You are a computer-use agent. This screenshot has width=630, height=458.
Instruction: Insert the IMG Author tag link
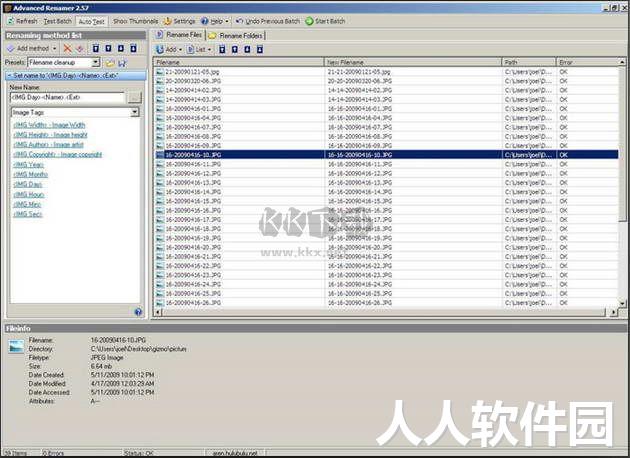[x=48, y=145]
